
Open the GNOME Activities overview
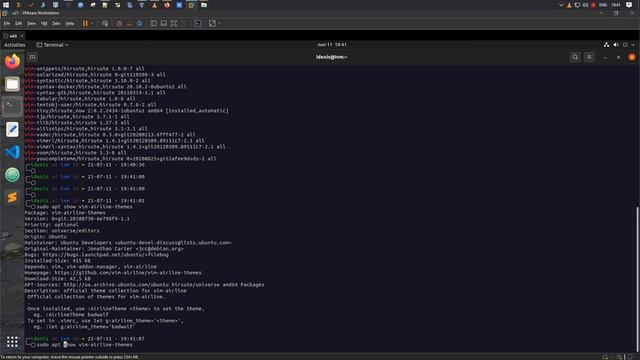(15, 45)
